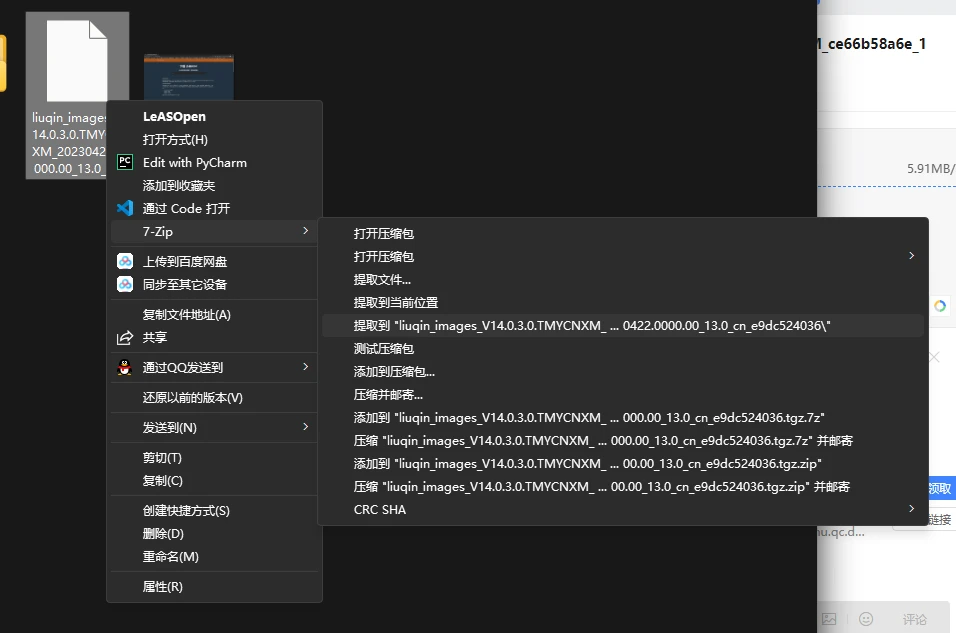Click the PyCharm icon in context menu
This screenshot has width=956, height=633.
125,162
